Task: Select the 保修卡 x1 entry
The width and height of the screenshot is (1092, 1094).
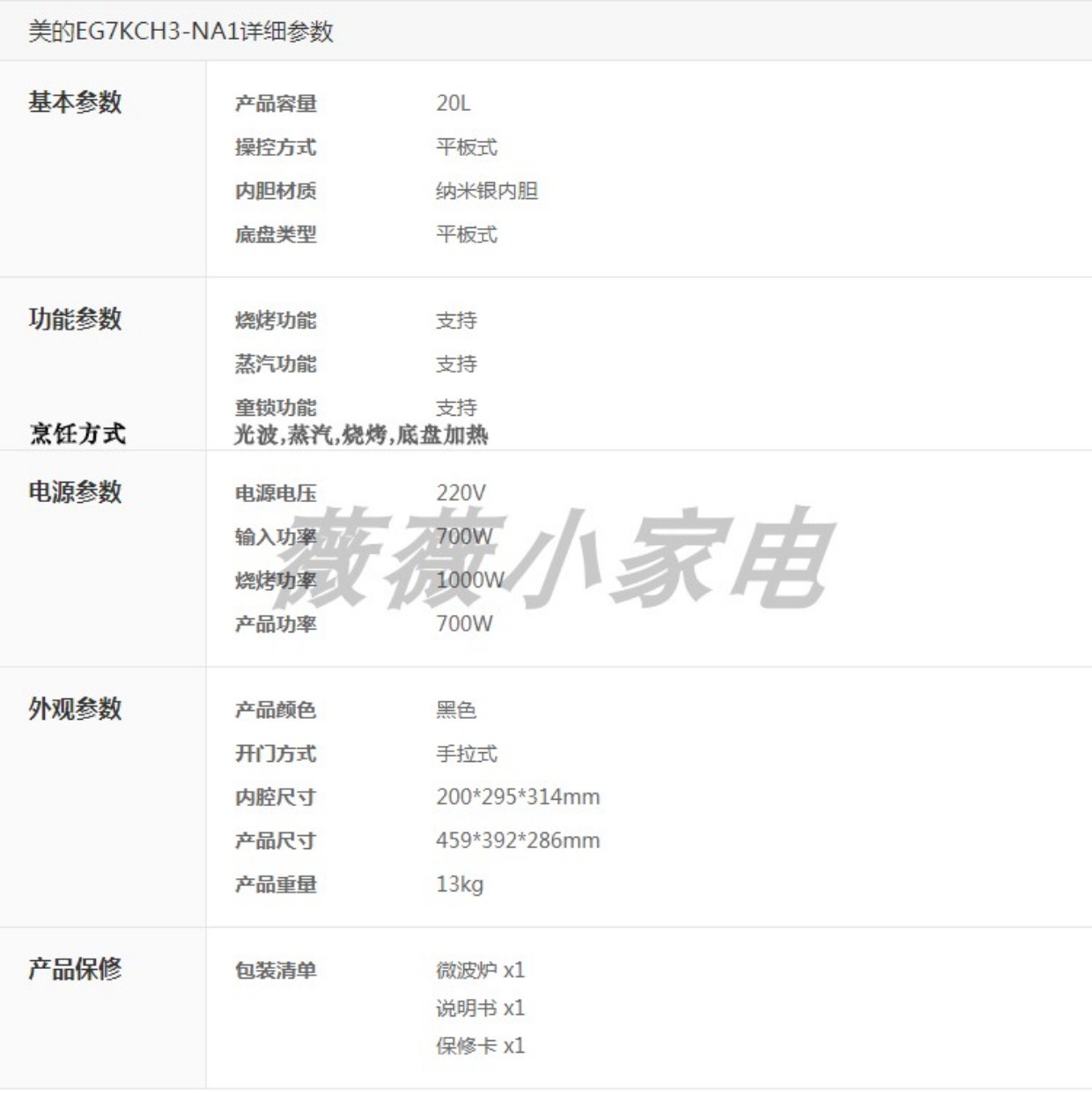Action: [480, 1046]
